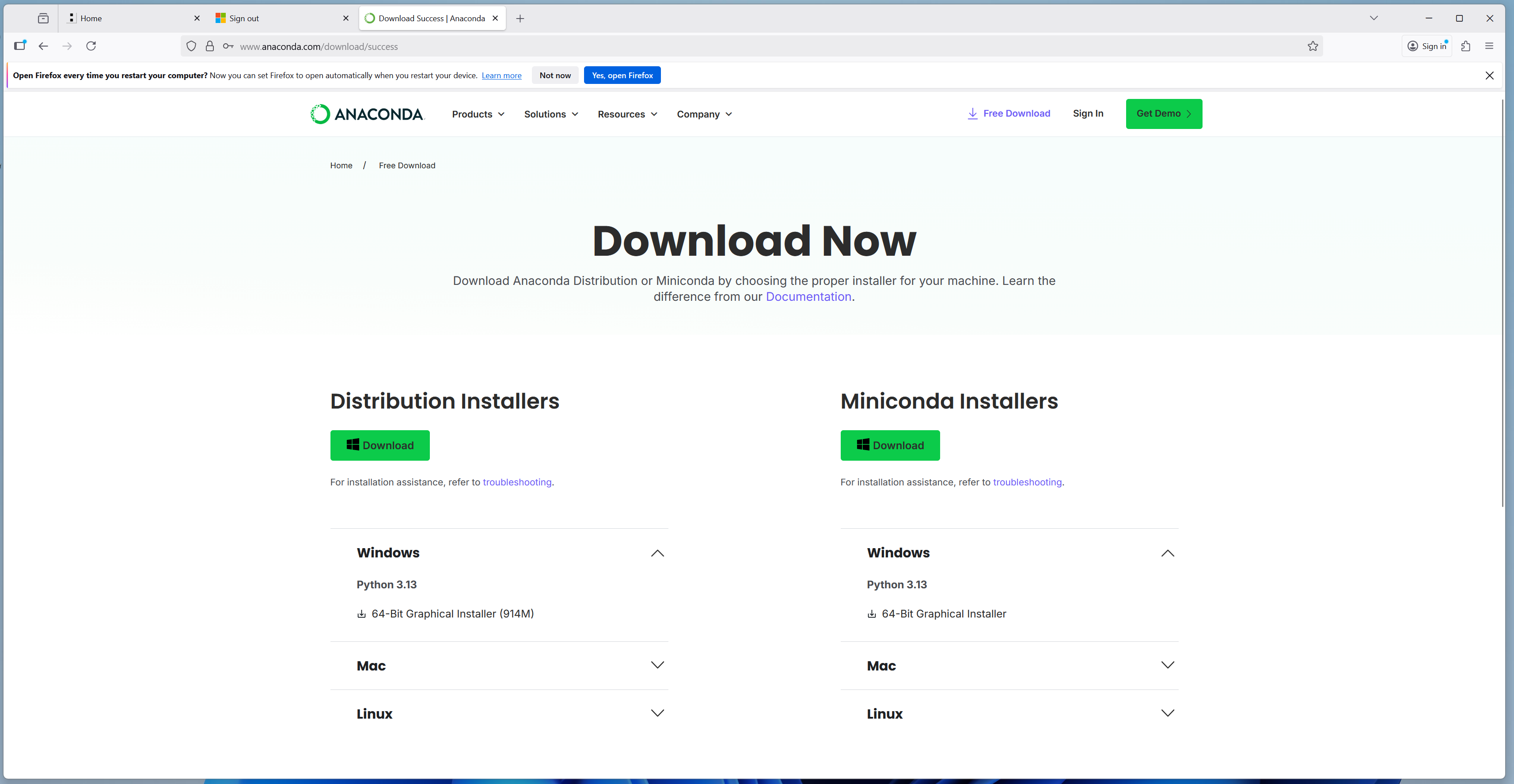Click Miniconda Installers Download button
This screenshot has height=784, width=1514.
890,446
